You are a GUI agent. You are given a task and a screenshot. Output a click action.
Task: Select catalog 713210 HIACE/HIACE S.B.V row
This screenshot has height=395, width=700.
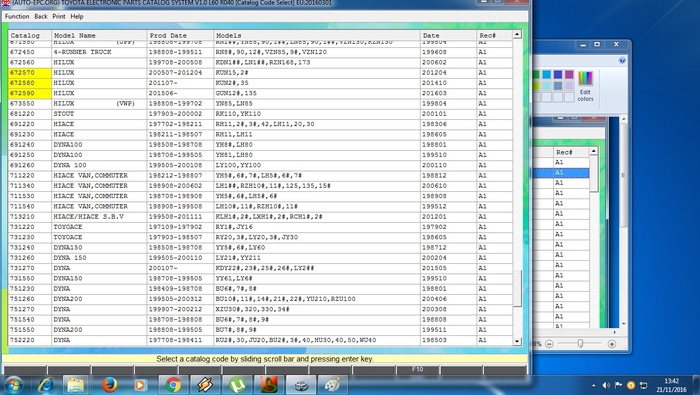pyautogui.click(x=260, y=216)
